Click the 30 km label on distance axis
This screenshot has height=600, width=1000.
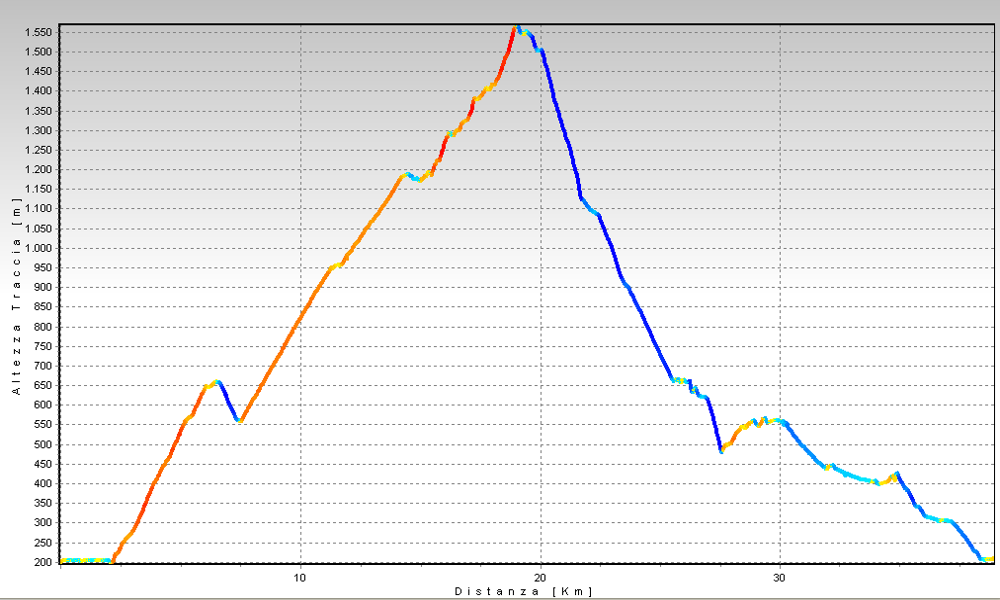tap(779, 578)
